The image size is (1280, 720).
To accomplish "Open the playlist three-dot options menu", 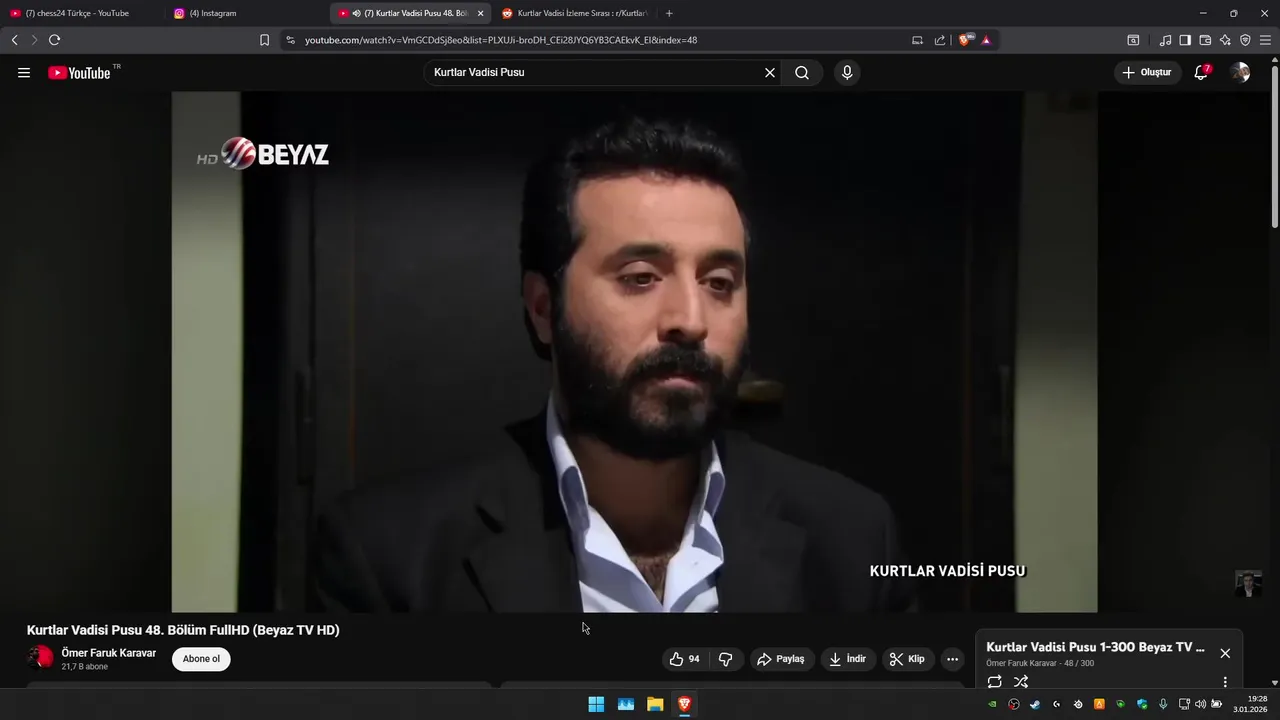I will (1225, 682).
